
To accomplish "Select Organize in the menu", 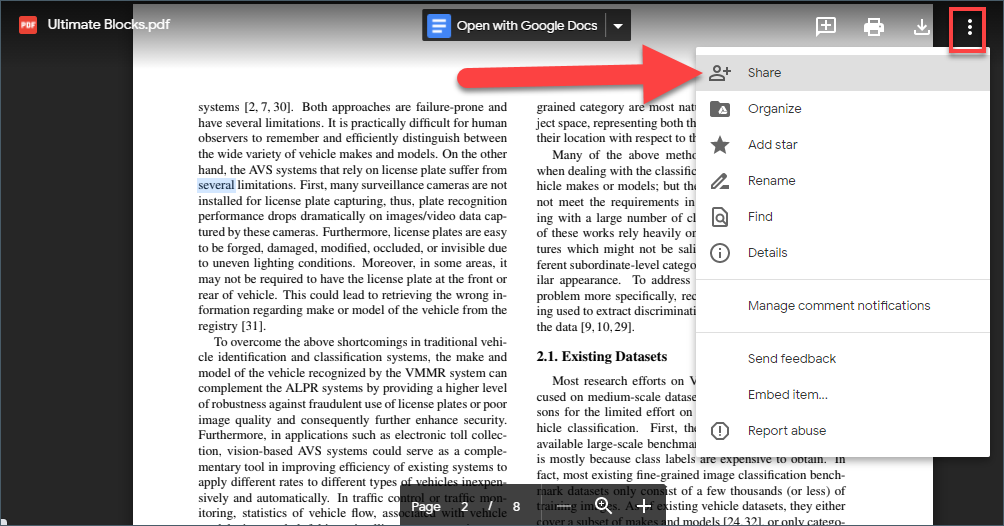I will click(x=843, y=109).
